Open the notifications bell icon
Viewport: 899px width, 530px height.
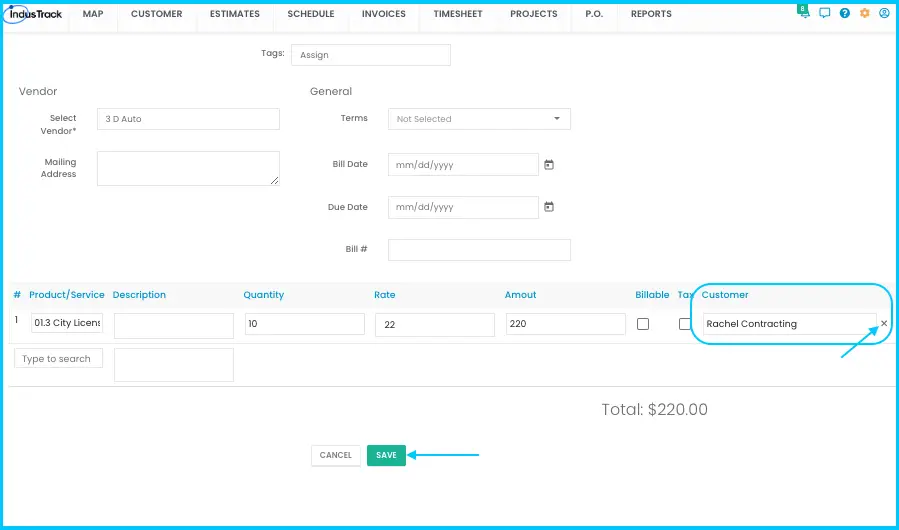pos(804,13)
